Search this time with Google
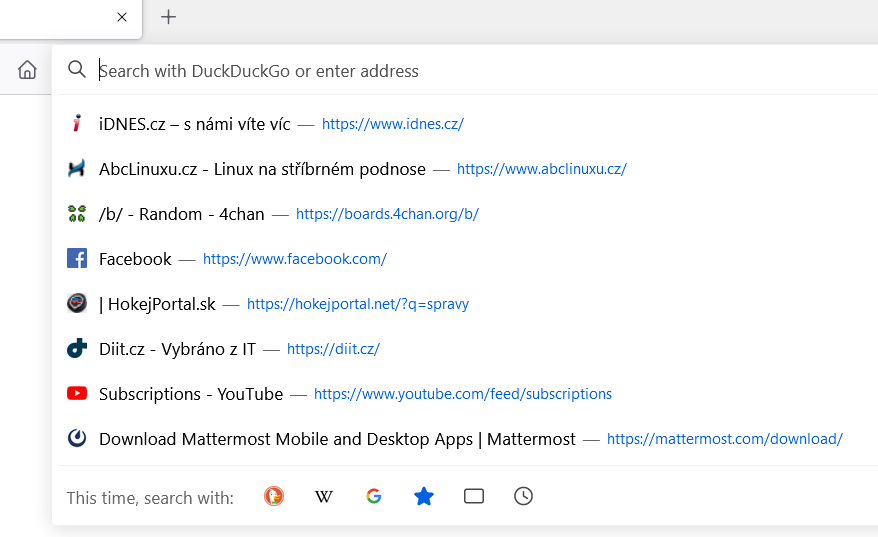The height and width of the screenshot is (537, 878). [373, 496]
